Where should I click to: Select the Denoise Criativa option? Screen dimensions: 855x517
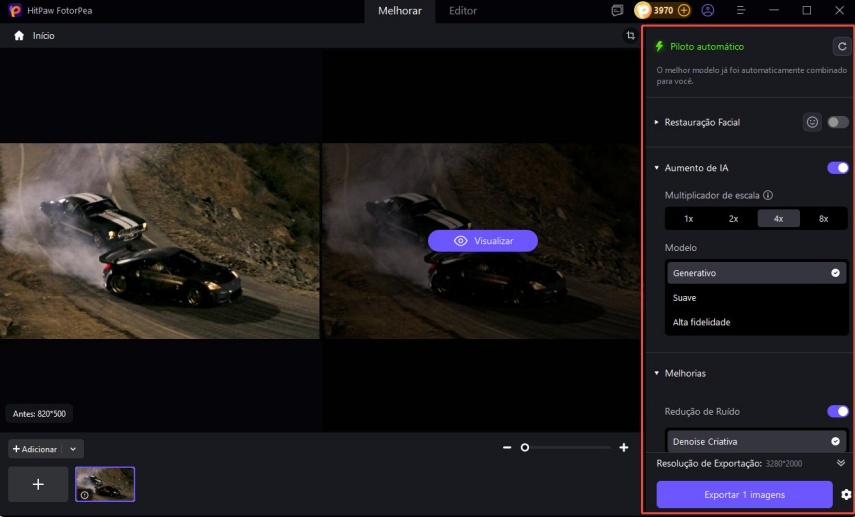[757, 441]
